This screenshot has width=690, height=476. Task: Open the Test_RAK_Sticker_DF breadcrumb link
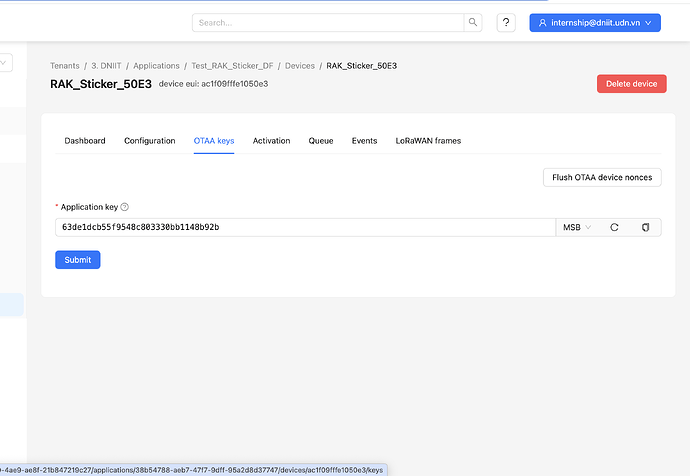[x=233, y=66]
